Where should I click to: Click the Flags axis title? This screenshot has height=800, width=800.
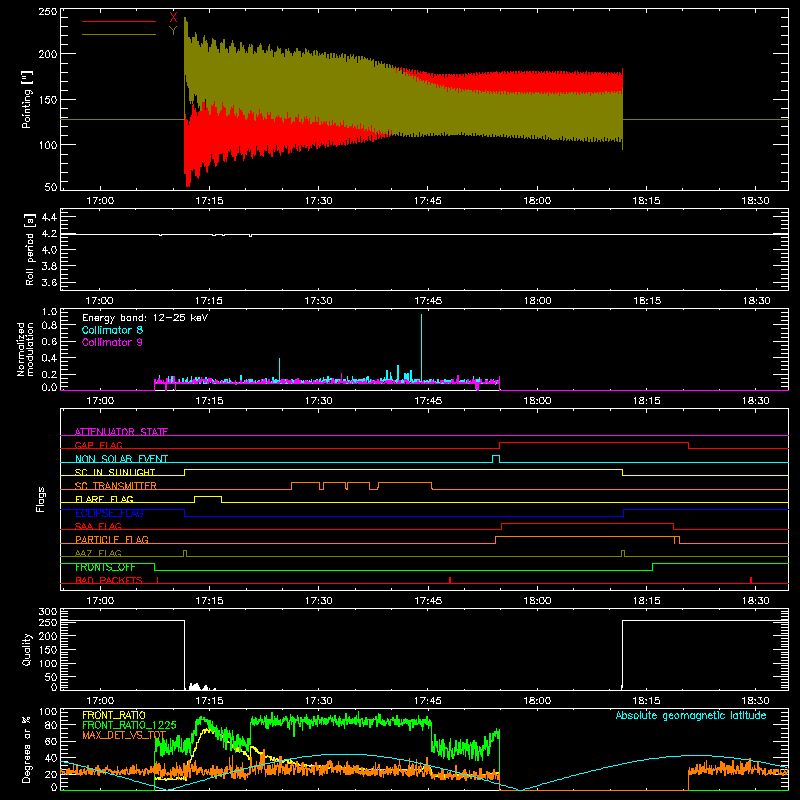coord(41,499)
